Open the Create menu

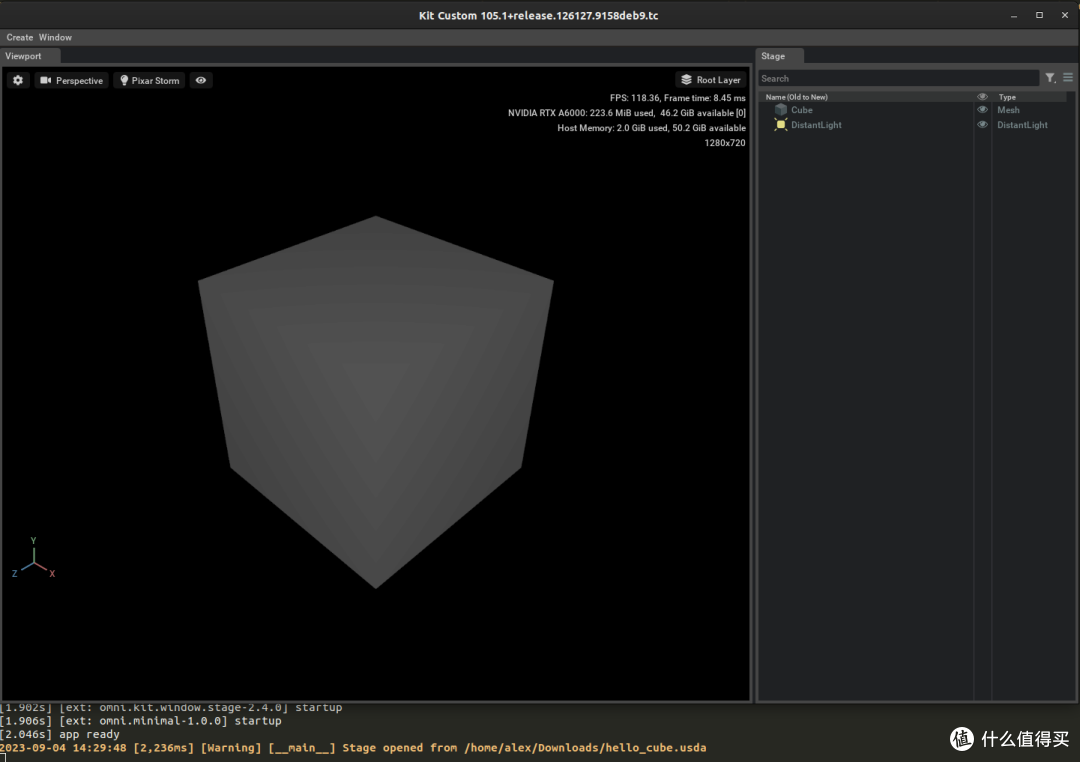coord(20,37)
